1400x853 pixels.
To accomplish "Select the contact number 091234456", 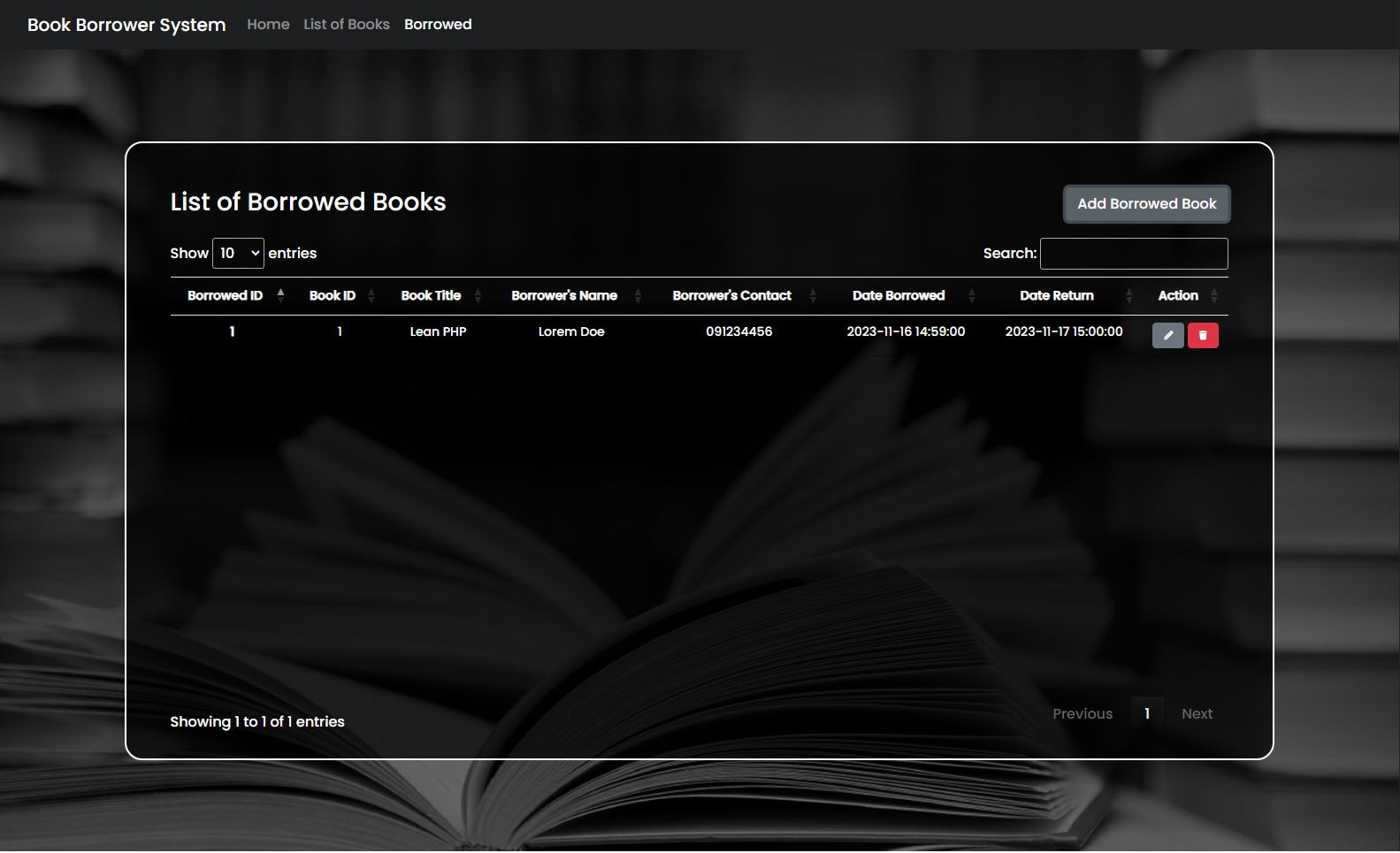I will coord(739,331).
